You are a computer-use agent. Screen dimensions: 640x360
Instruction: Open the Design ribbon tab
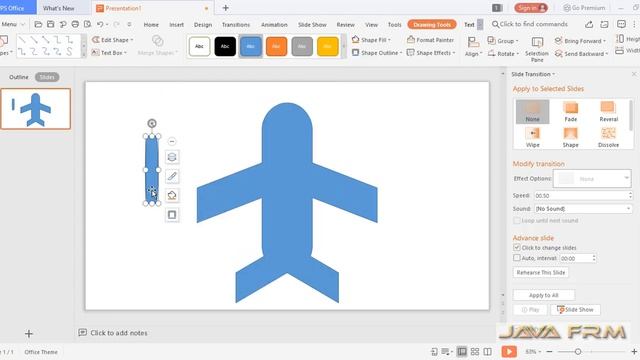[x=203, y=24]
